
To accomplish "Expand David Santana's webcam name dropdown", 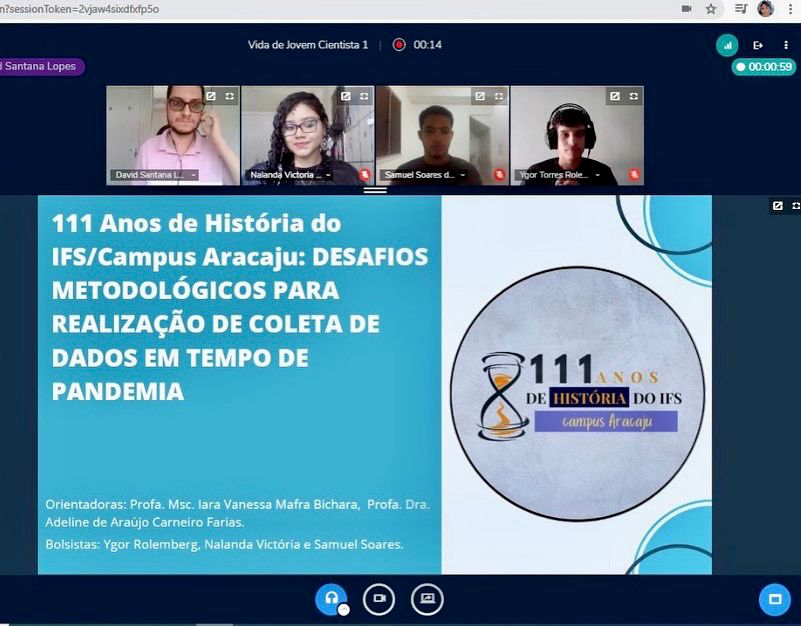I will [193, 175].
